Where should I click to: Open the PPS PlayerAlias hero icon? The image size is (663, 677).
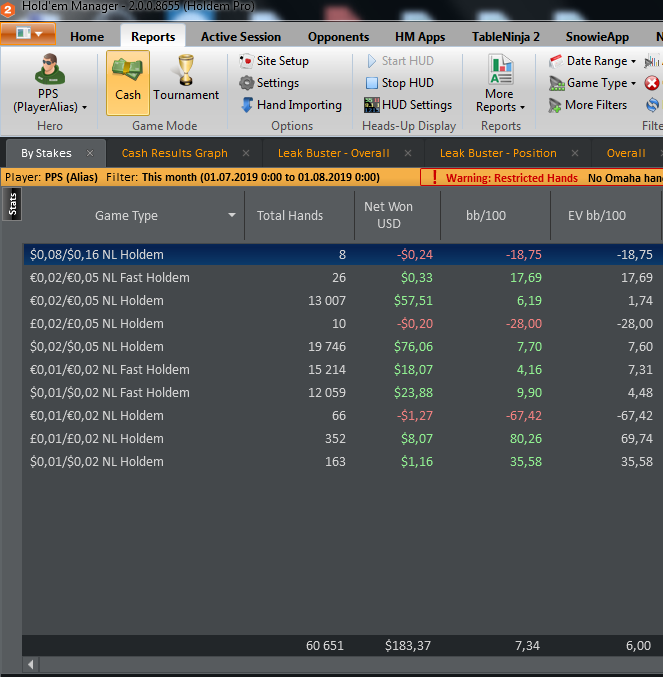[50, 69]
